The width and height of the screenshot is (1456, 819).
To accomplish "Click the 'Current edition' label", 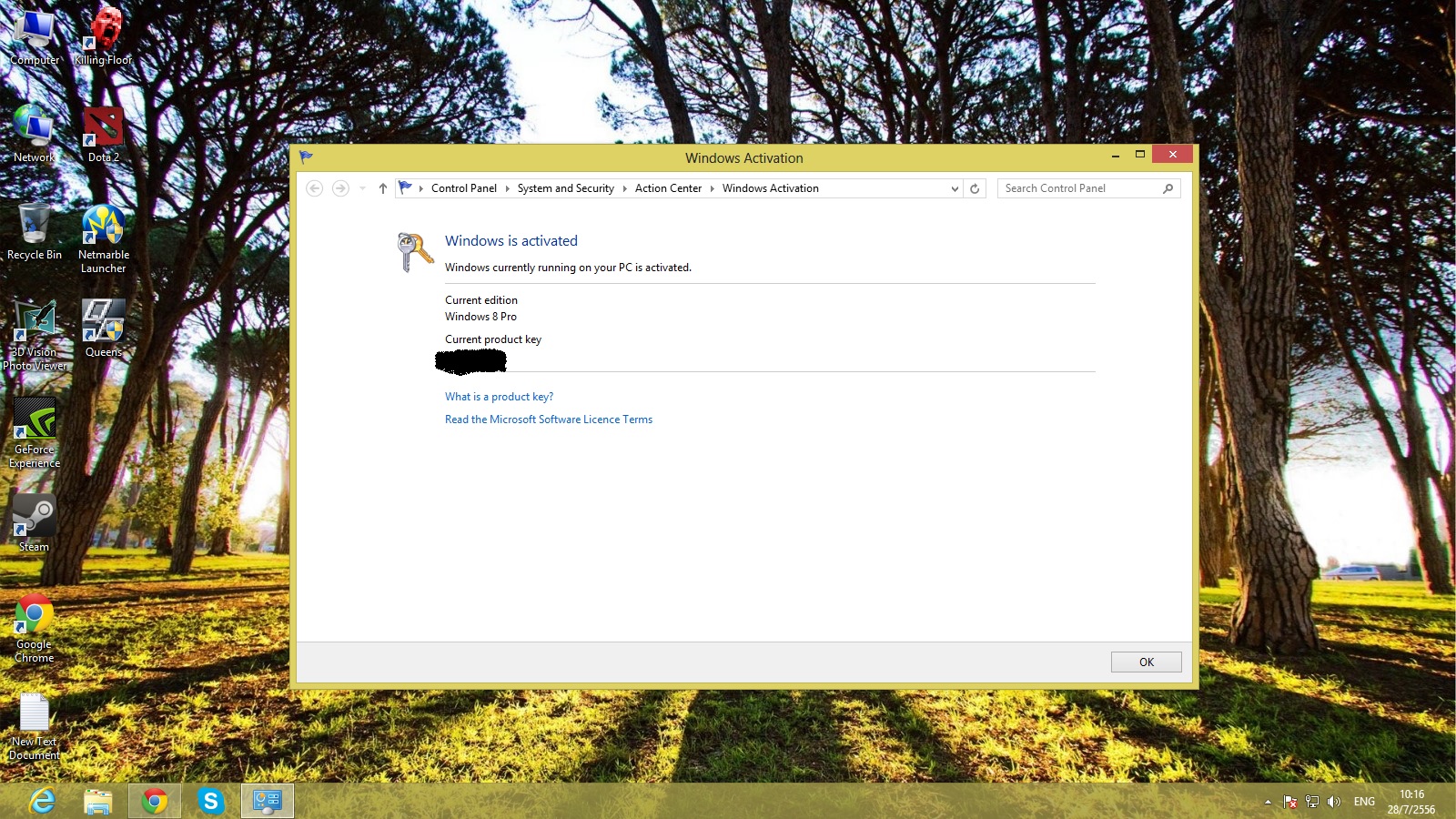I will [x=481, y=300].
